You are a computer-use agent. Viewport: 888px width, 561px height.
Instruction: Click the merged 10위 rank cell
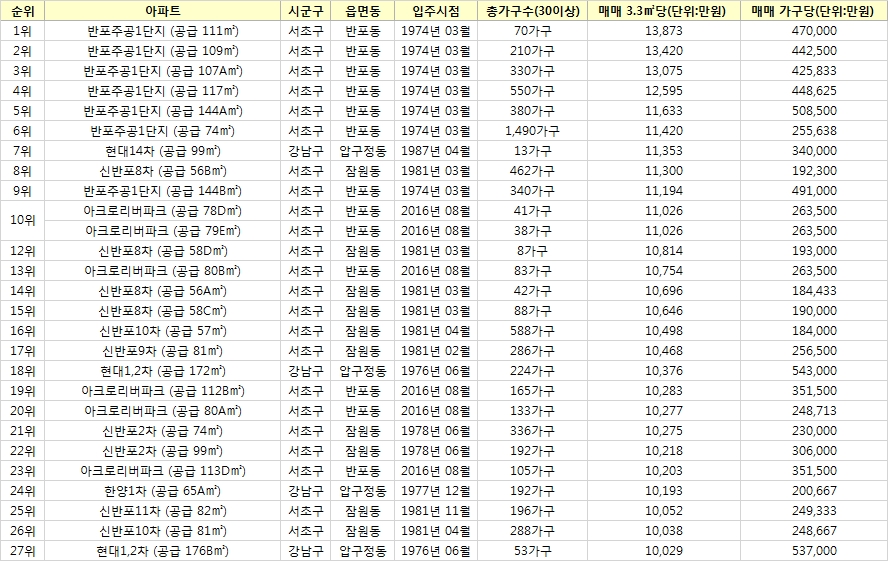coord(22,221)
